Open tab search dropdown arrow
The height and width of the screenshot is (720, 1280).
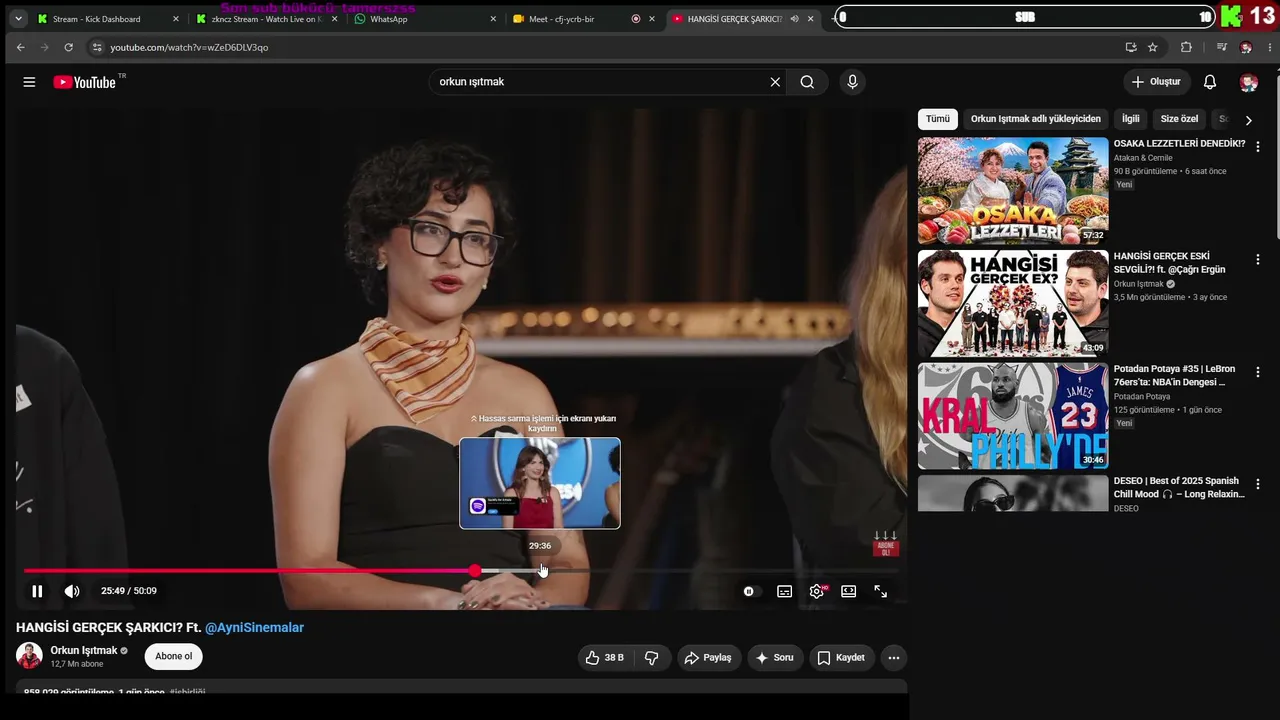(17, 19)
